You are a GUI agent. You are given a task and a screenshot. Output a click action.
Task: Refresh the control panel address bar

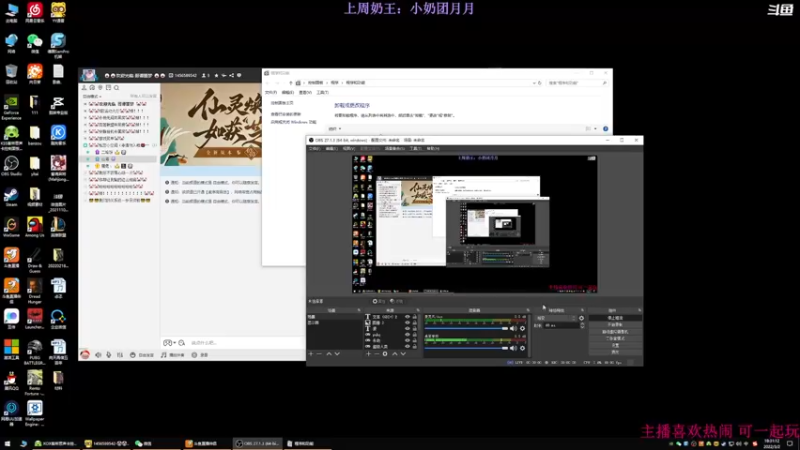tap(540, 83)
